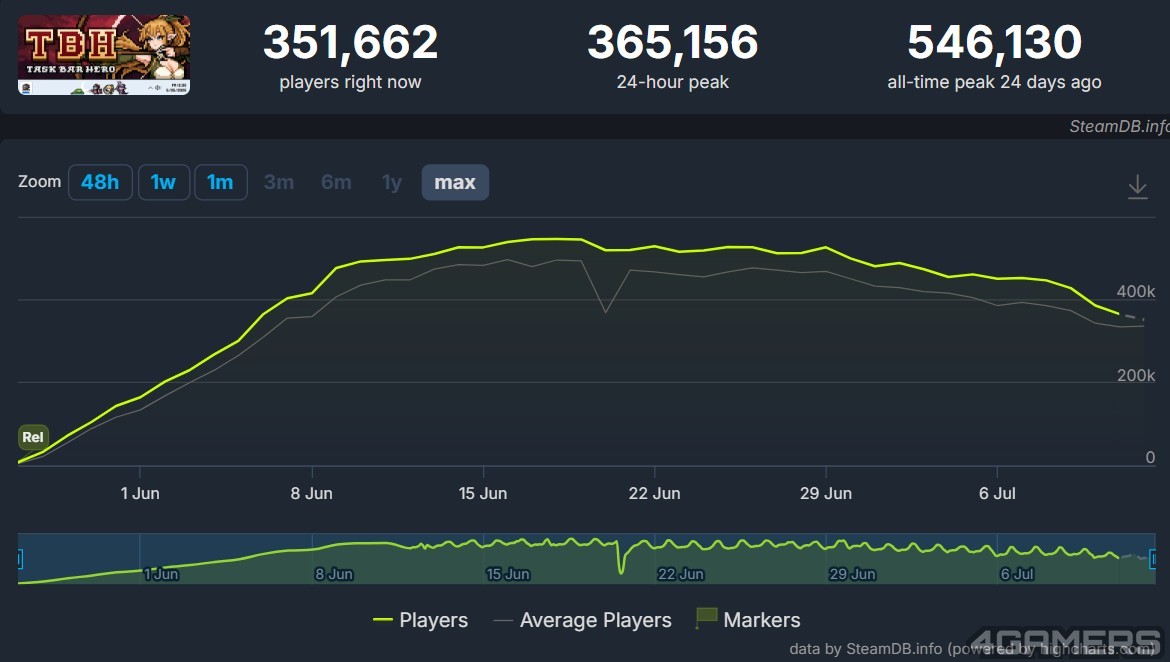The width and height of the screenshot is (1170, 662).
Task: Click the navigator chart near 15 Jun
Action: coord(507,558)
